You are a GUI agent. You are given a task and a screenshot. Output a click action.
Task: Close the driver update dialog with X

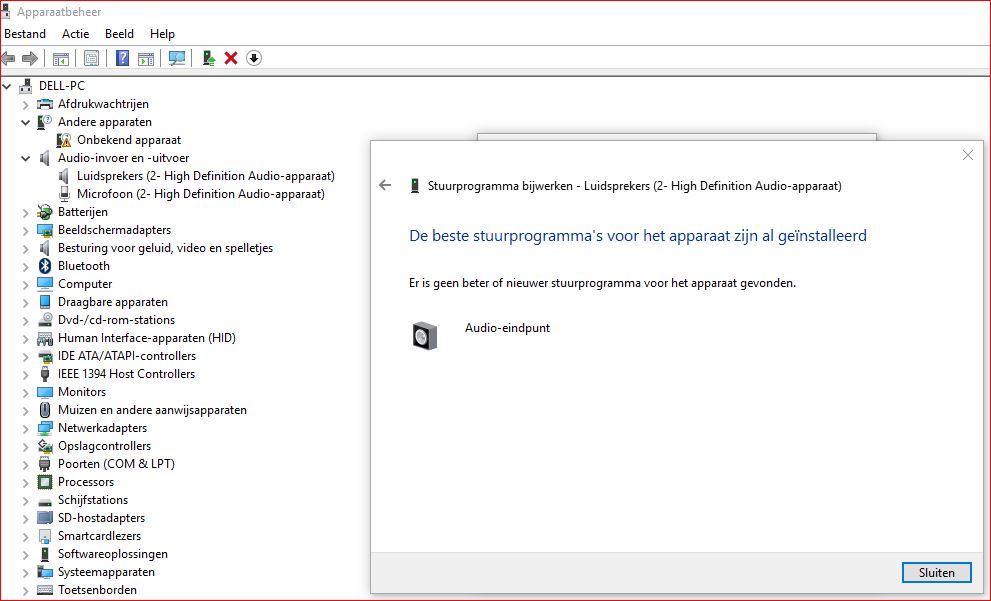[968, 155]
